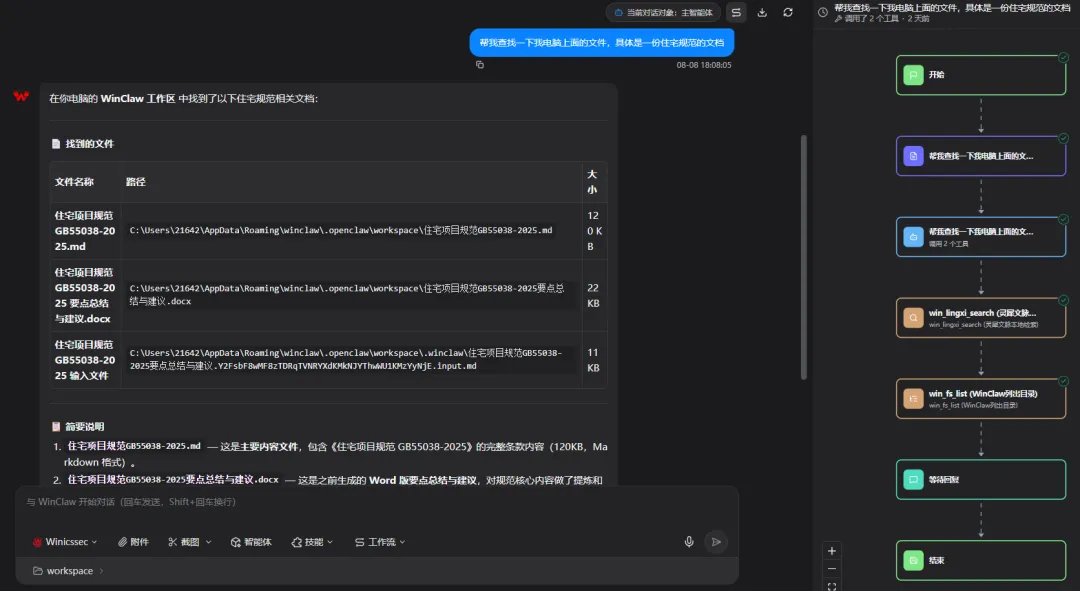Click the 08-08 18:08:05 timestamp
This screenshot has width=1080, height=591.
pos(703,65)
